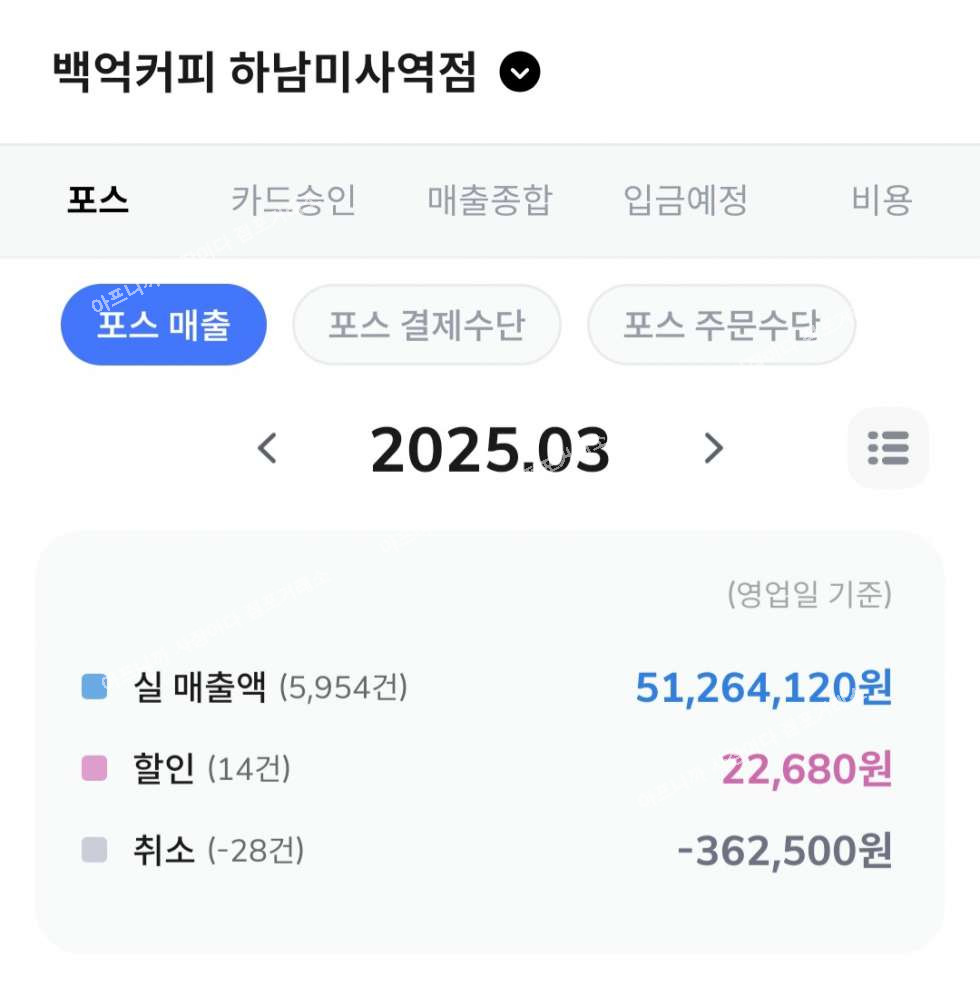Tap the 백억커피 하남미사역점 store title

tap(264, 72)
